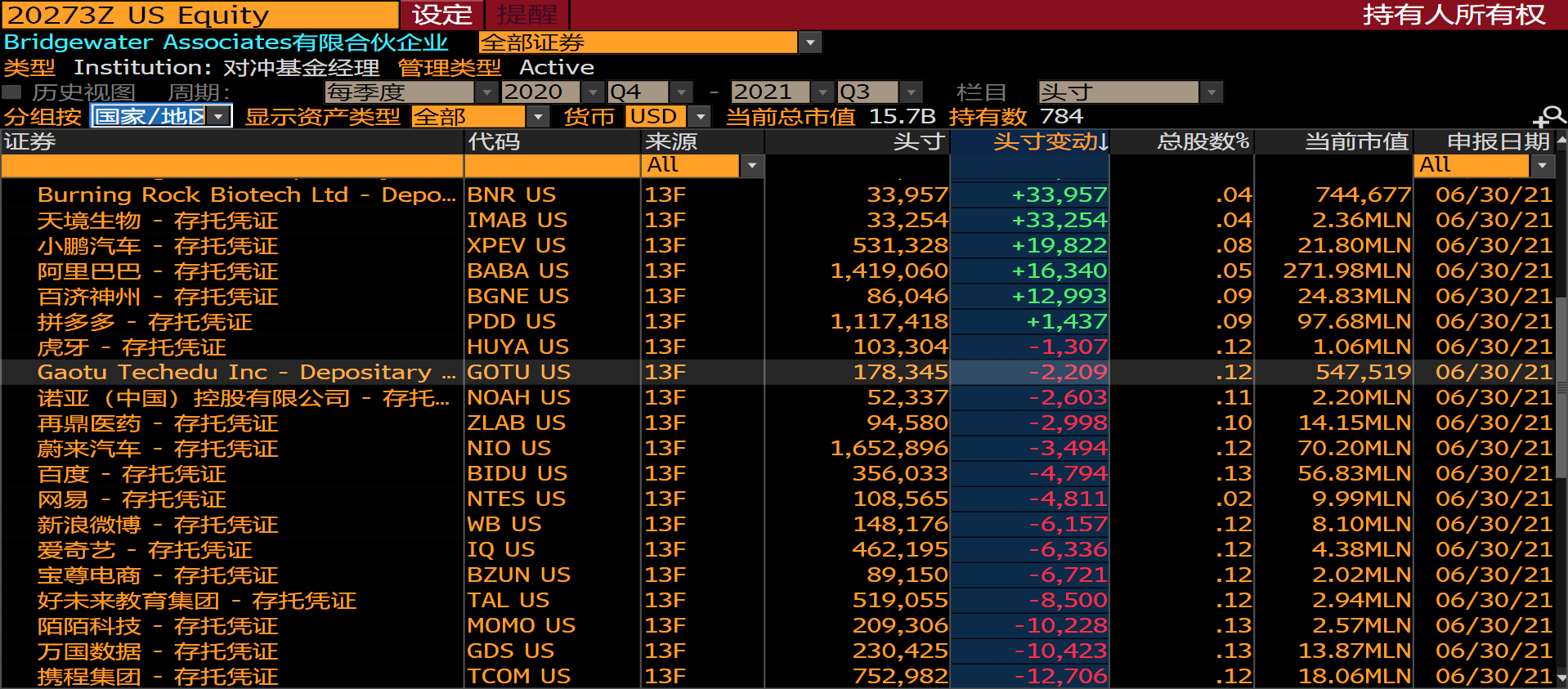Viewport: 1568px width, 689px height.
Task: Click the 1,652,896 position value
Action: pos(889,449)
